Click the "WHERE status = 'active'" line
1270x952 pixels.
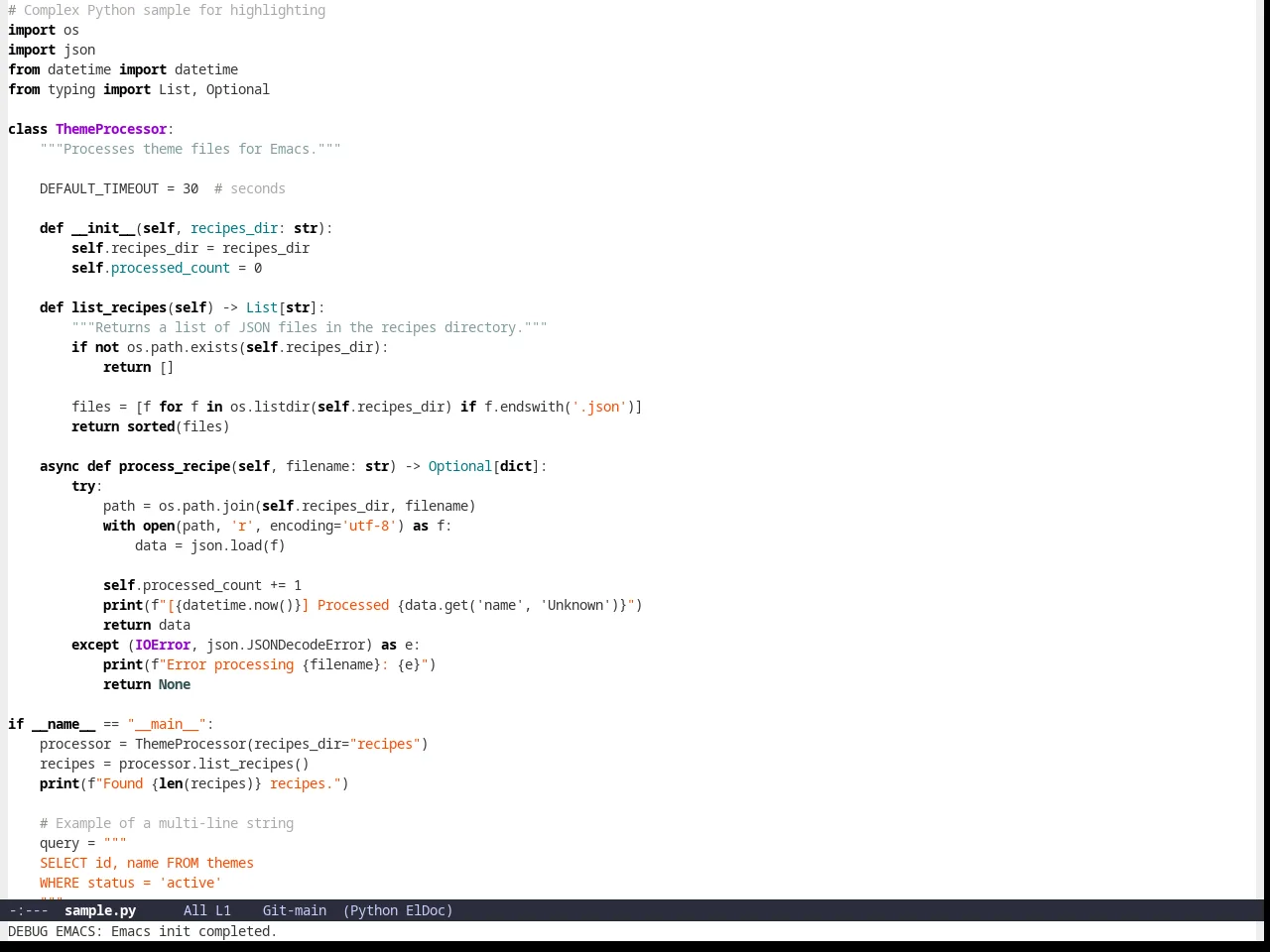[x=131, y=883]
